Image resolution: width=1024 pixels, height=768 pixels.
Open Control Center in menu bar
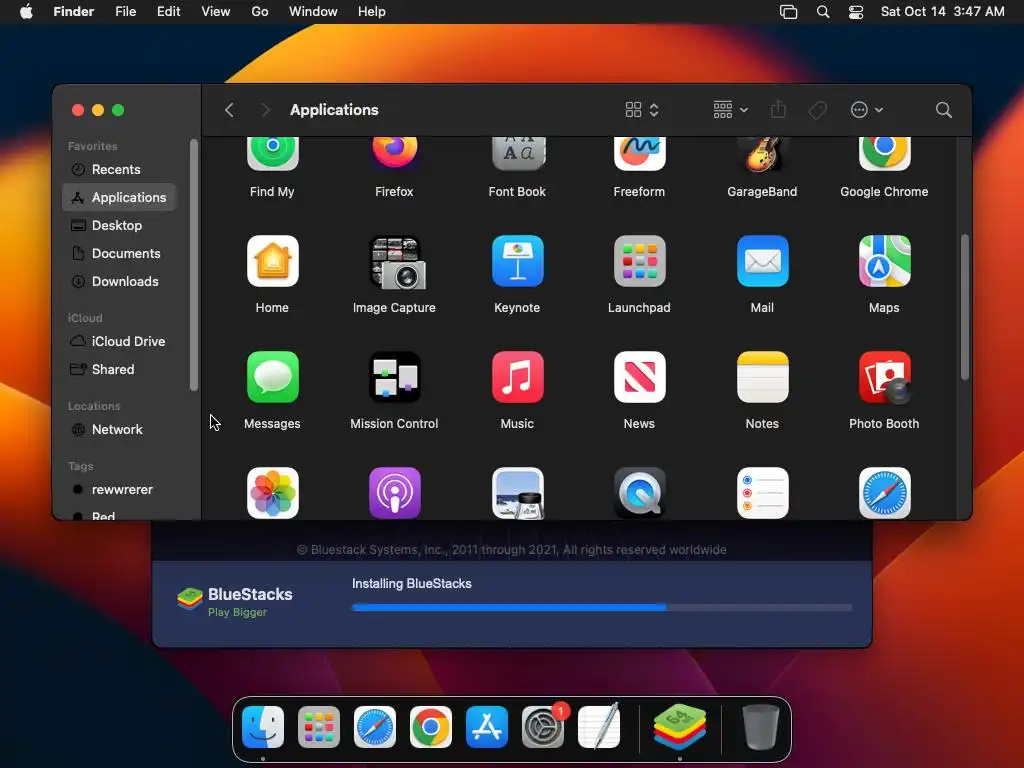pyautogui.click(x=856, y=12)
